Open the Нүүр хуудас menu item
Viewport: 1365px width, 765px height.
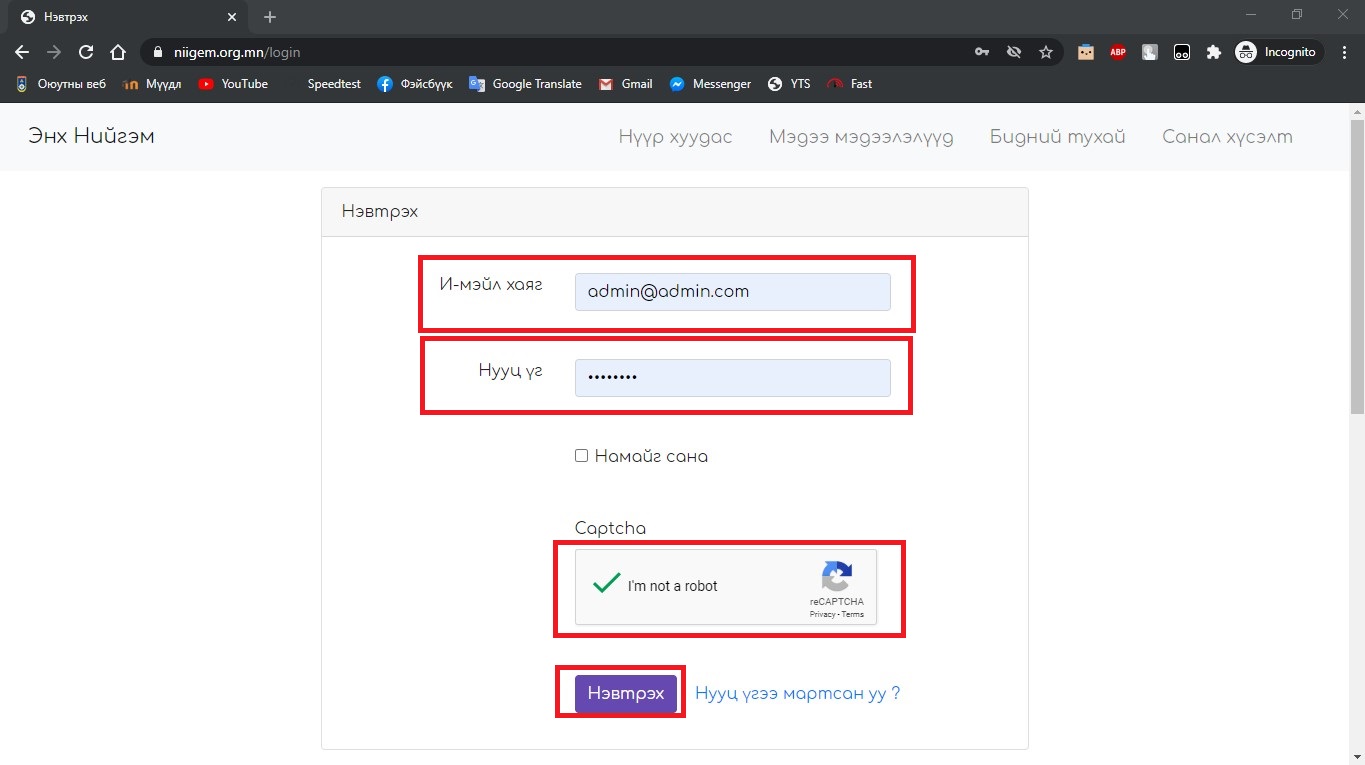(675, 137)
